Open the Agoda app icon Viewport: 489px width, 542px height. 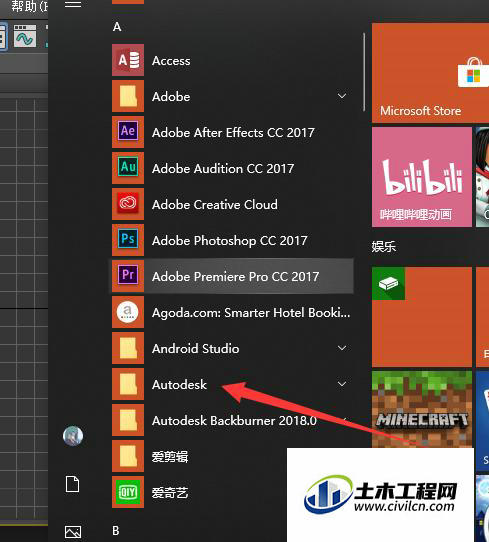[x=128, y=312]
